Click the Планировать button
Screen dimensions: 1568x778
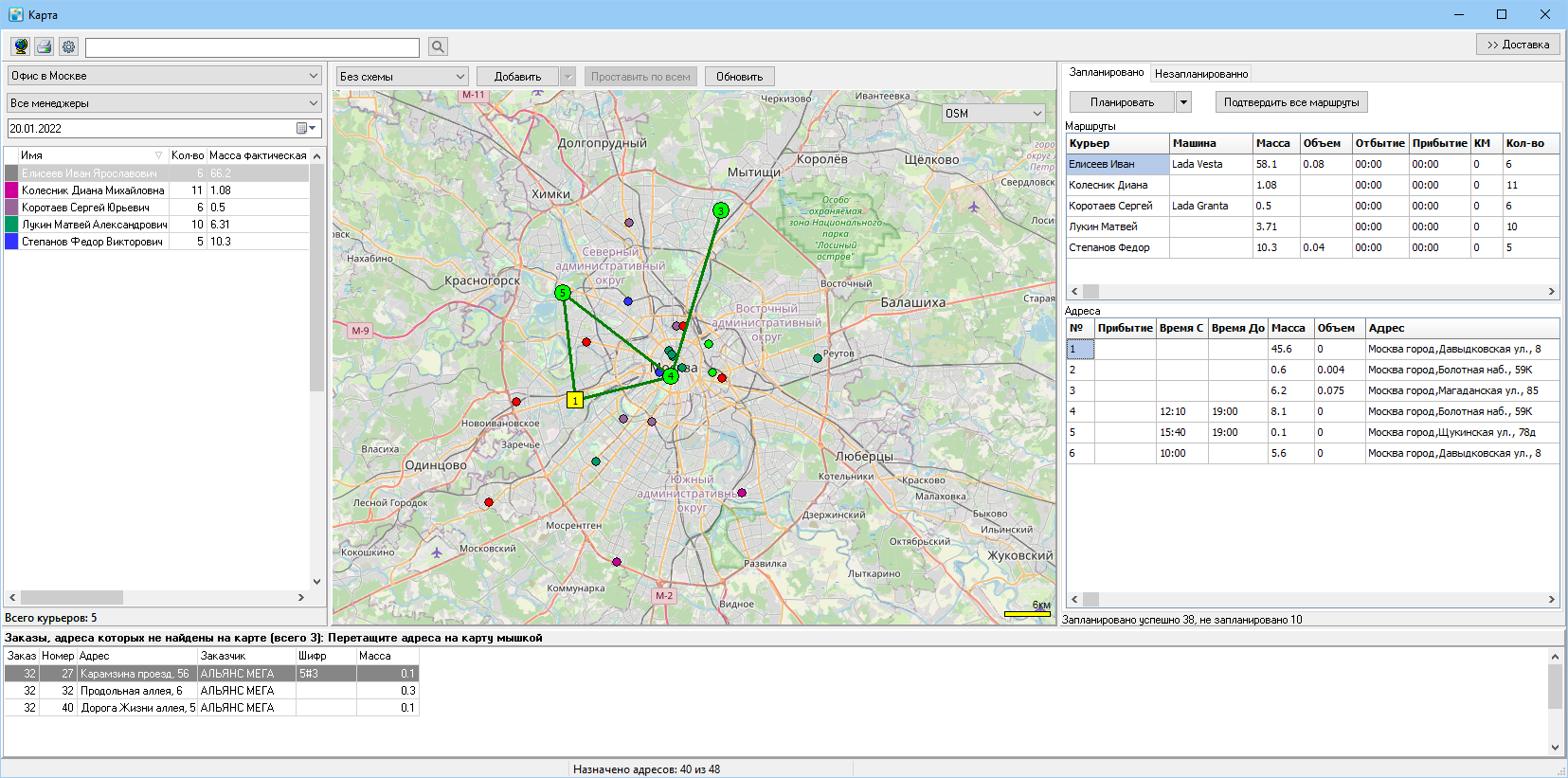[x=1122, y=102]
